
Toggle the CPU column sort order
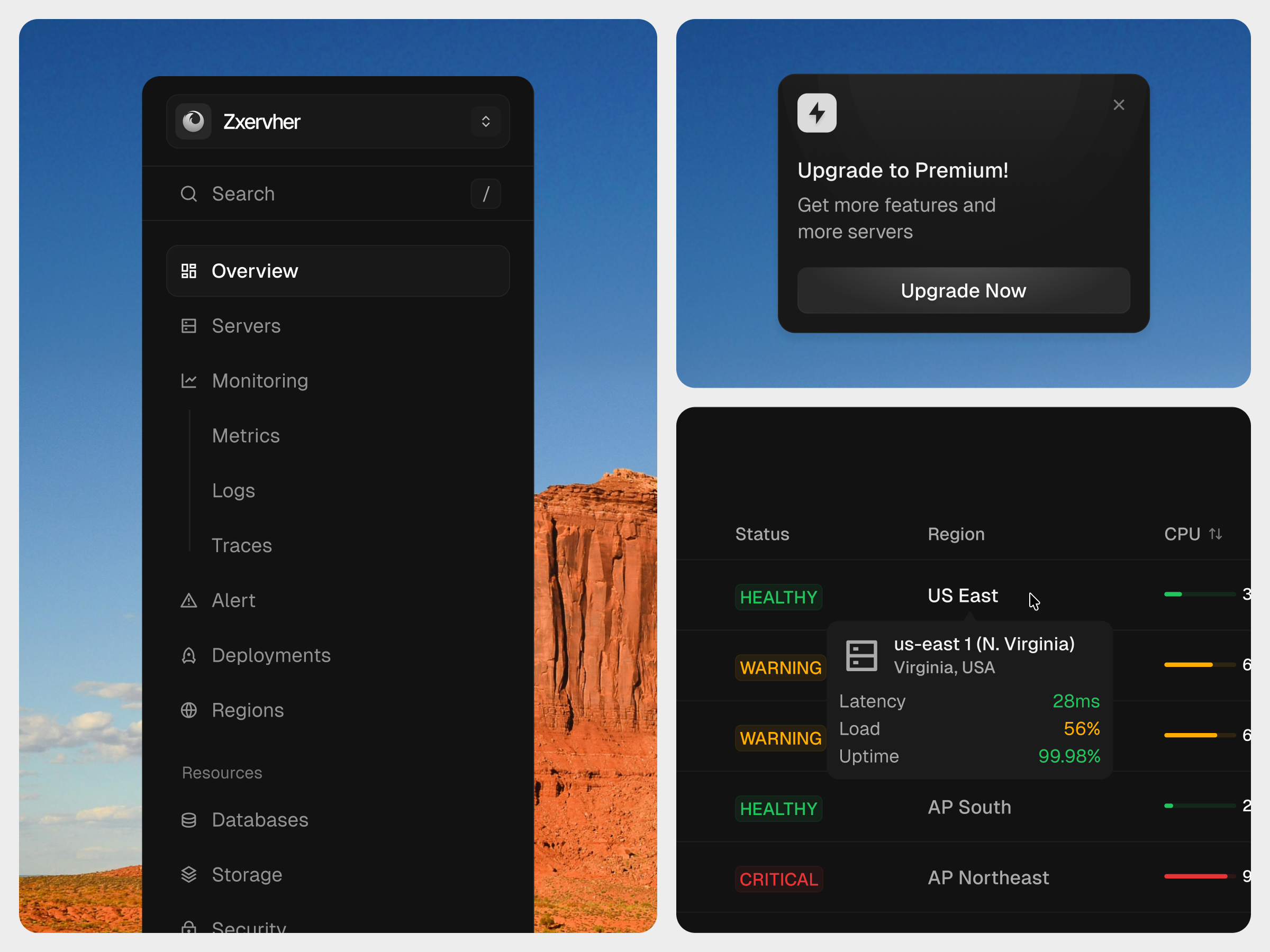coord(1217,534)
